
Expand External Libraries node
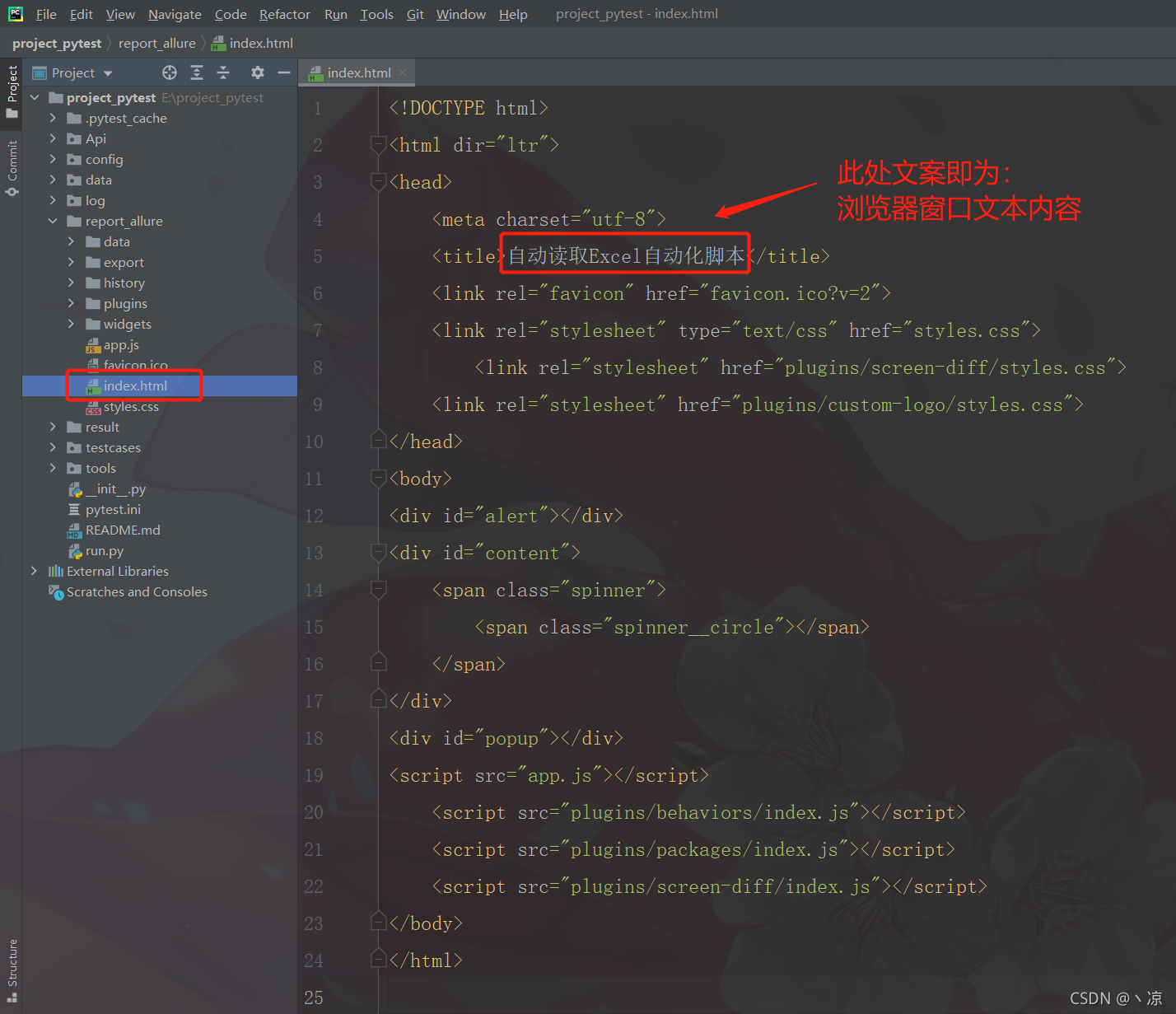(x=35, y=571)
